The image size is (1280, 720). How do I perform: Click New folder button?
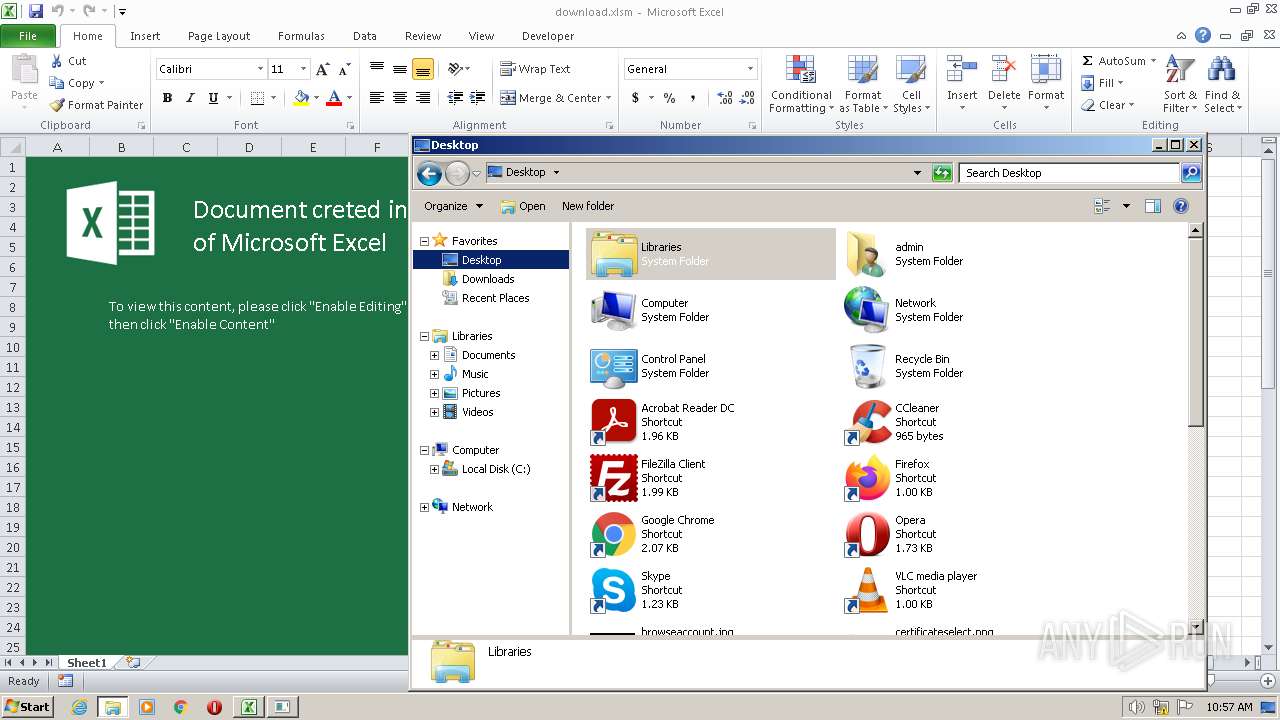[x=588, y=206]
